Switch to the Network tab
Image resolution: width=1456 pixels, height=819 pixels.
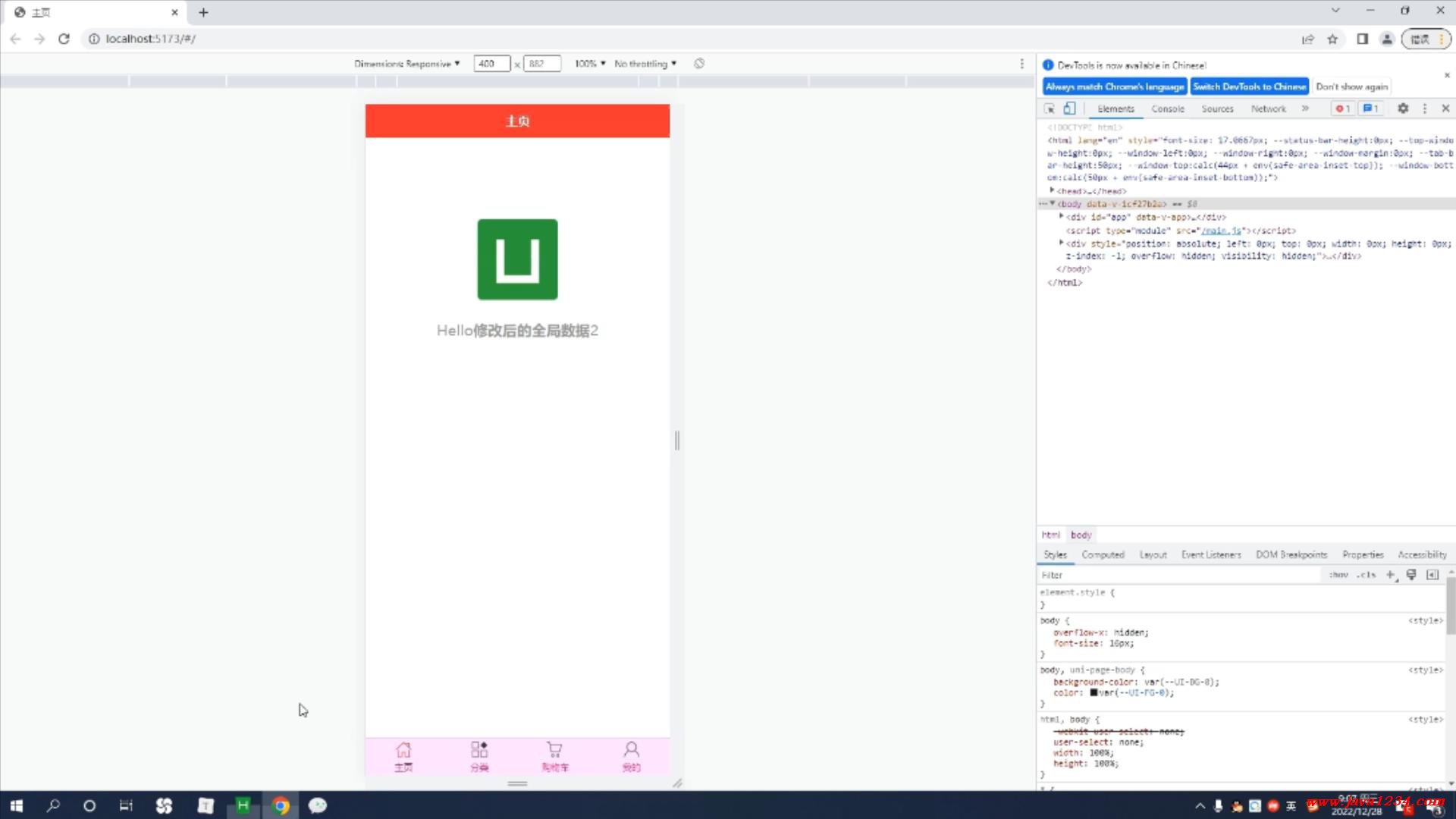click(x=1269, y=109)
